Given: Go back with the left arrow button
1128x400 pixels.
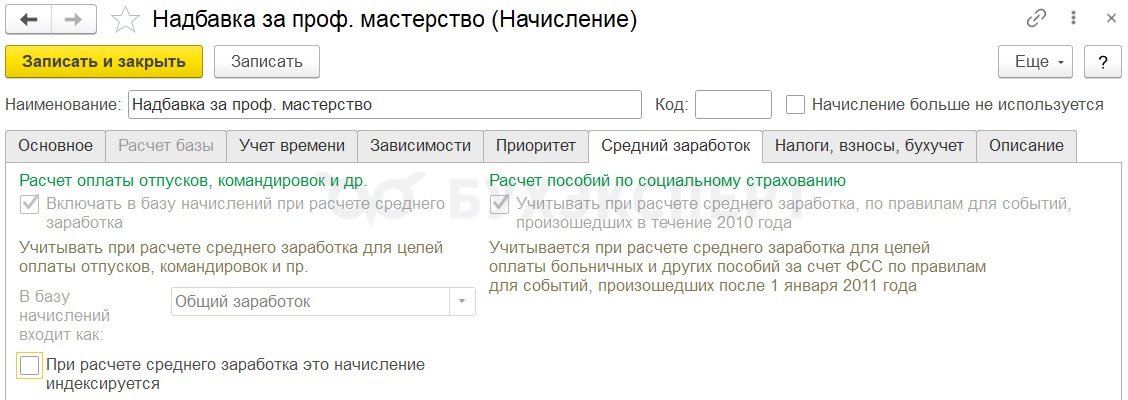Looking at the screenshot, I should [x=29, y=19].
